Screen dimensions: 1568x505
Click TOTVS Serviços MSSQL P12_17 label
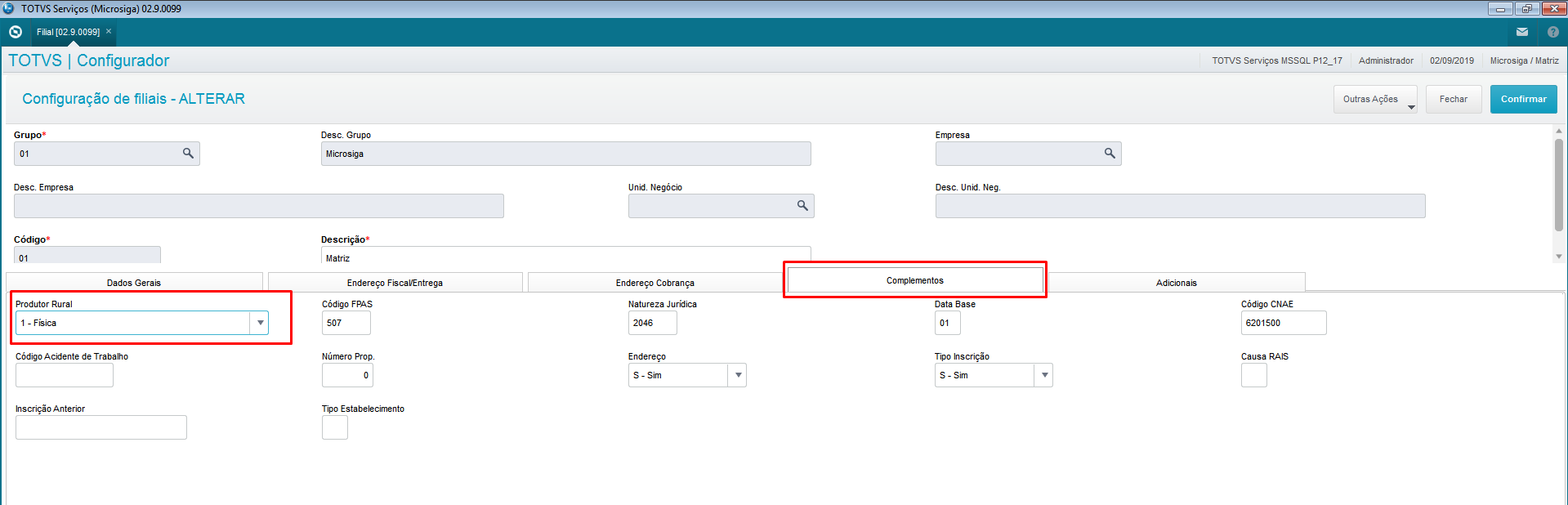point(1277,60)
